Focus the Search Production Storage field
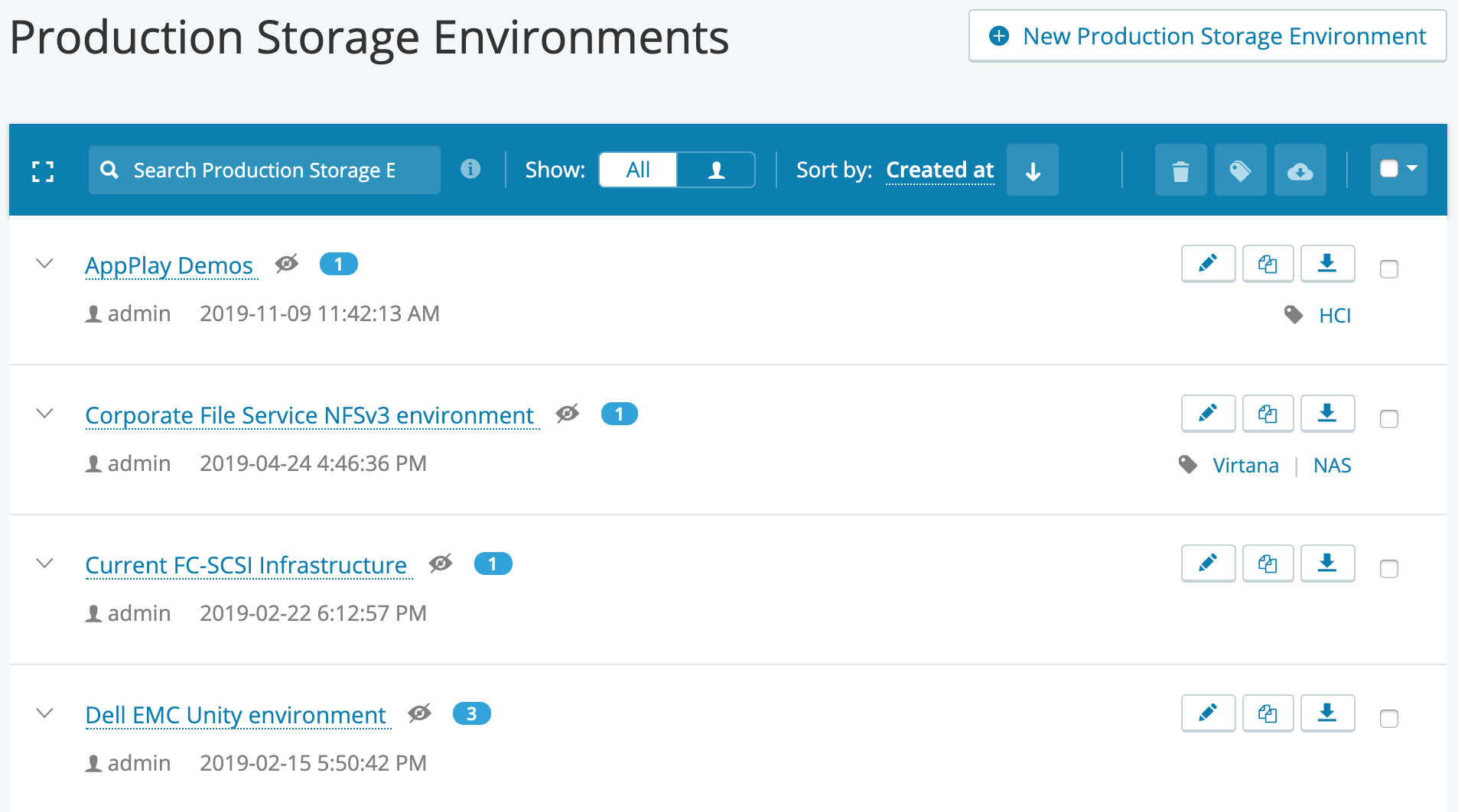 (x=265, y=170)
